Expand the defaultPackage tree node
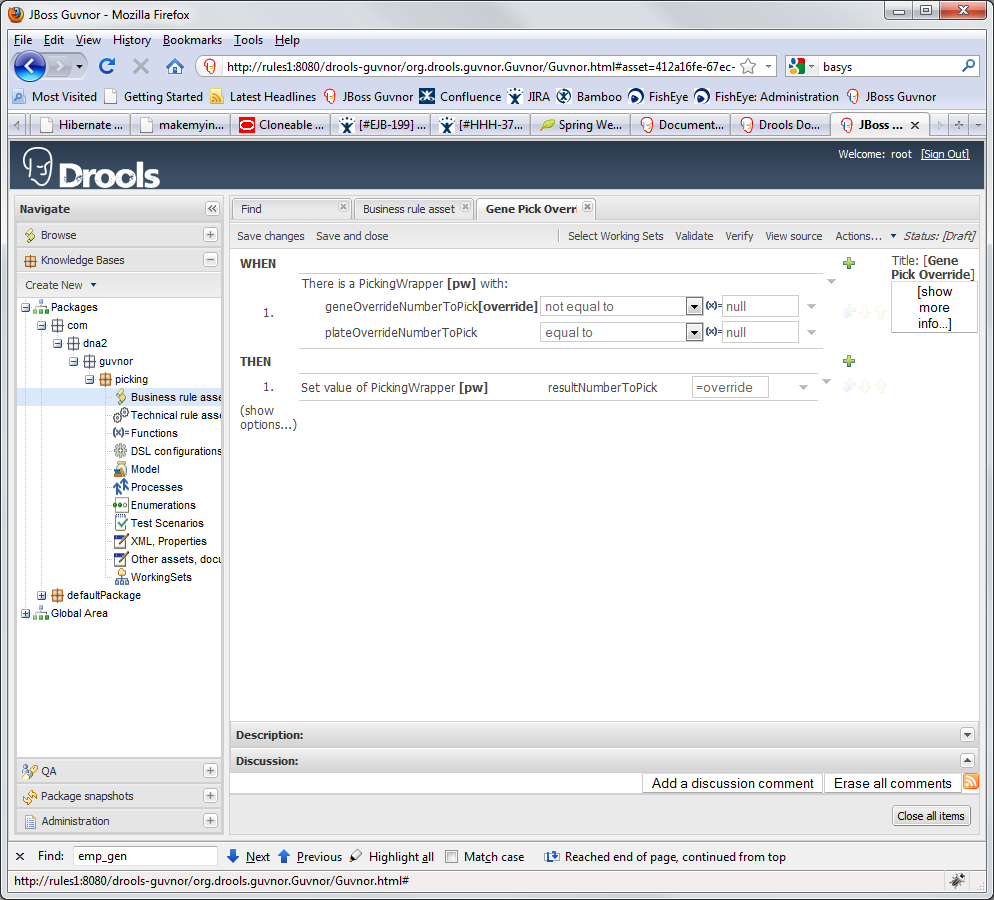This screenshot has height=900, width=994. pos(42,595)
